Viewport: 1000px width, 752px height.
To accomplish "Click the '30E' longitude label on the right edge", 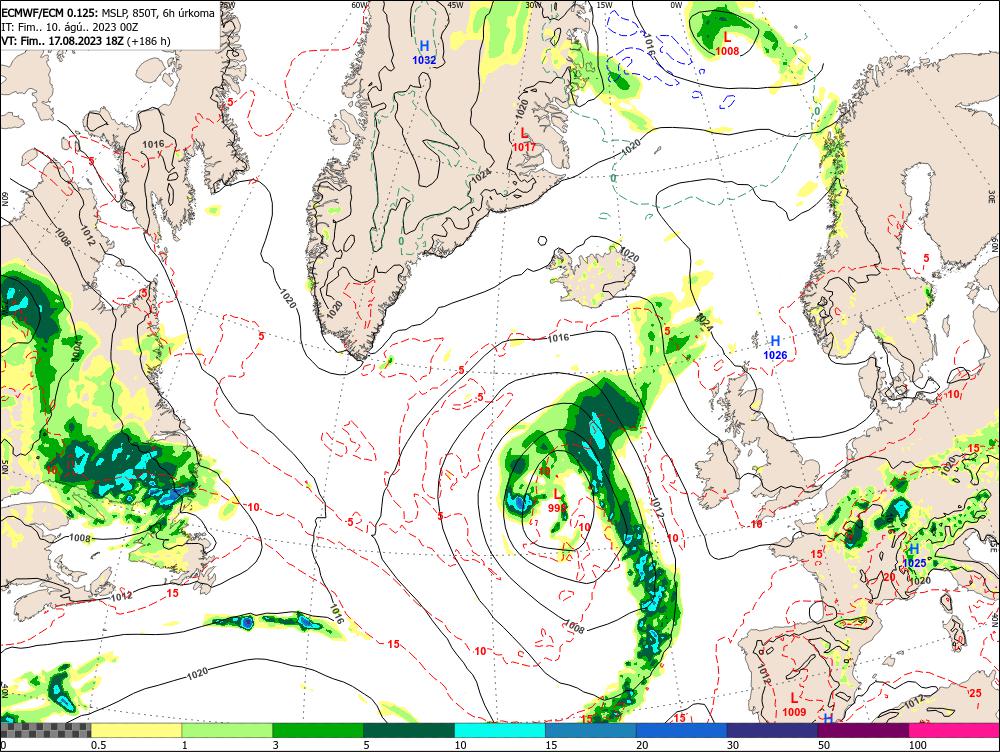I will click(992, 195).
